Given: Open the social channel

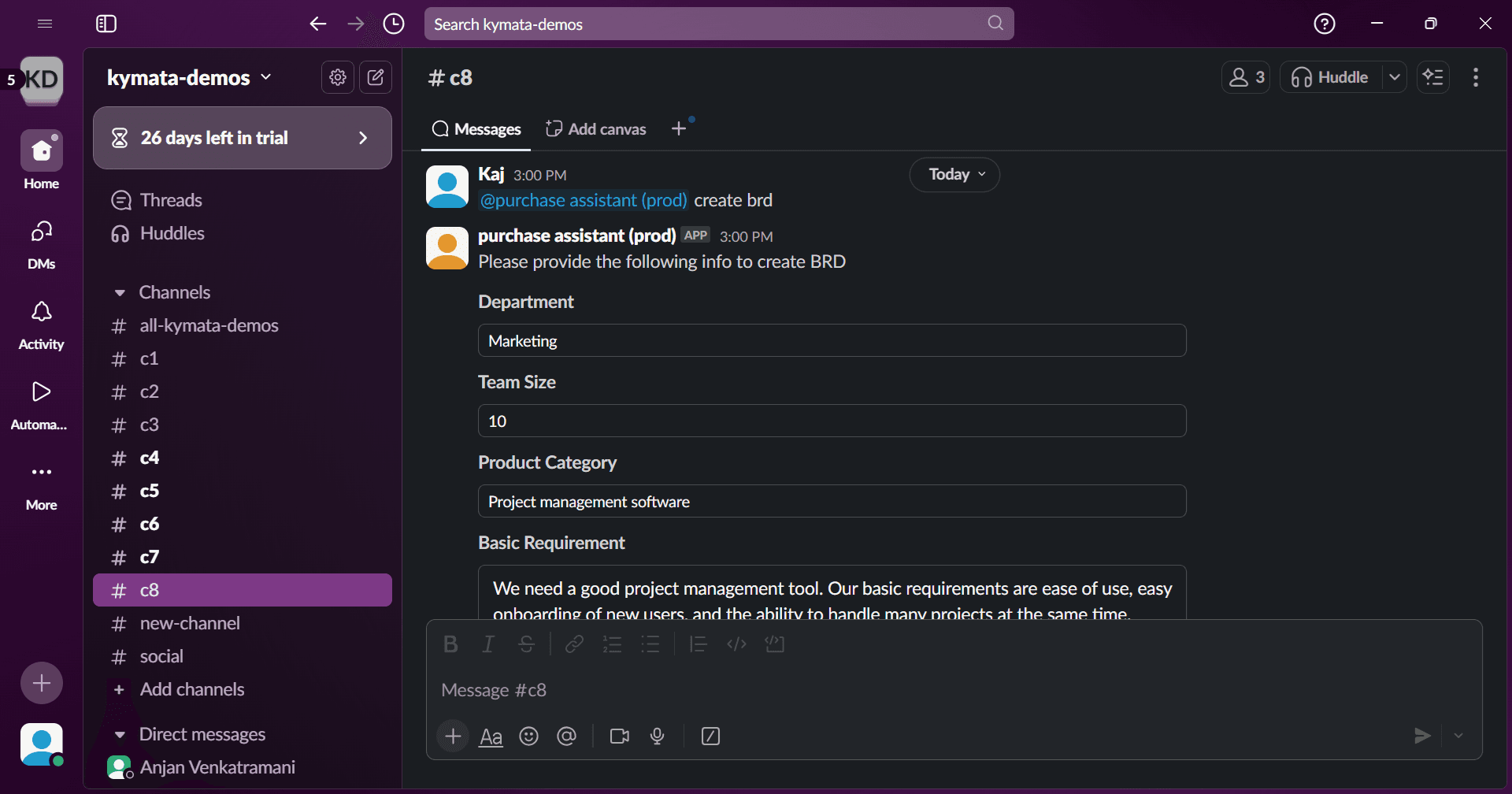Looking at the screenshot, I should [243, 656].
